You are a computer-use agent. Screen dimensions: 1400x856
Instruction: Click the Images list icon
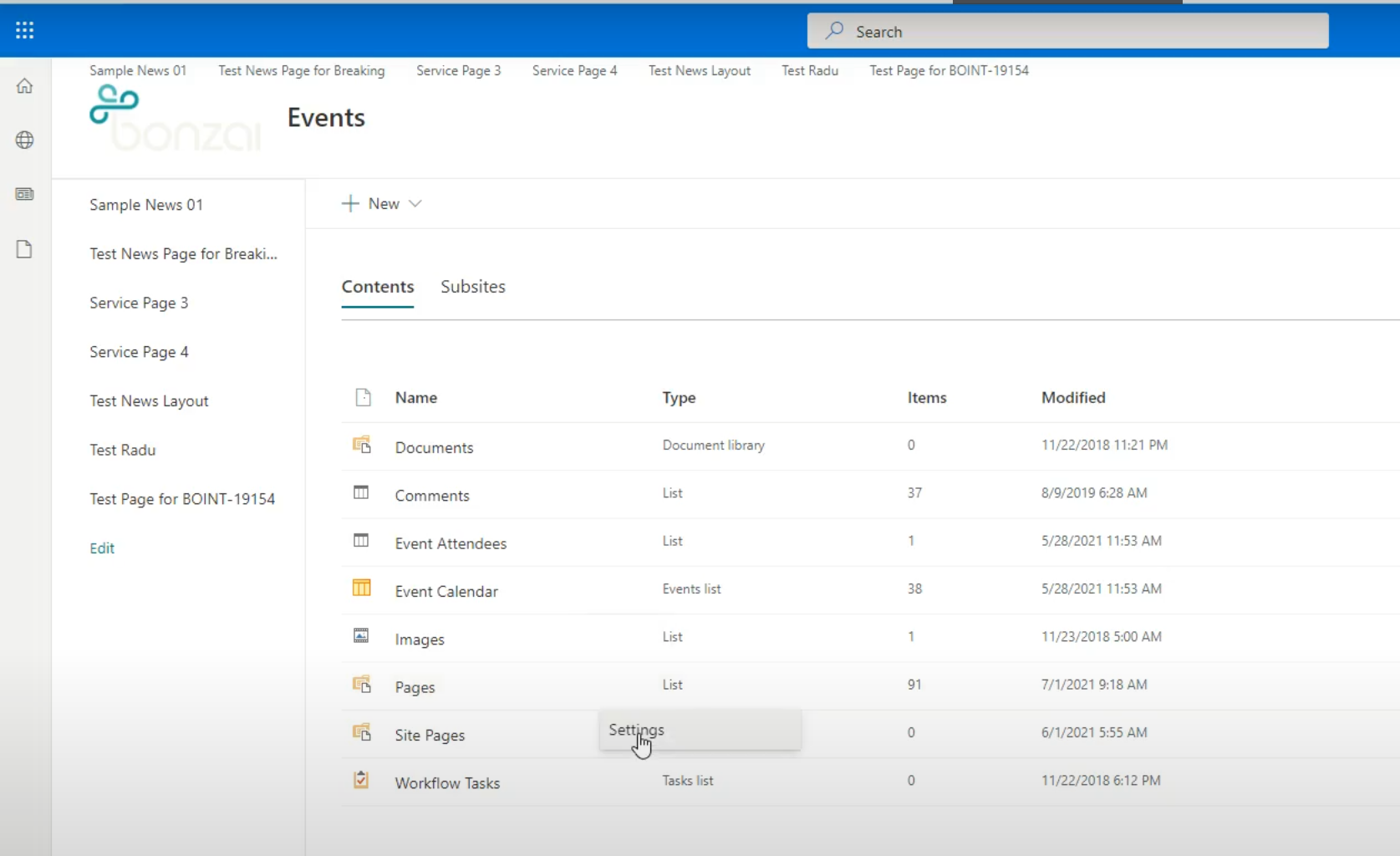(361, 635)
